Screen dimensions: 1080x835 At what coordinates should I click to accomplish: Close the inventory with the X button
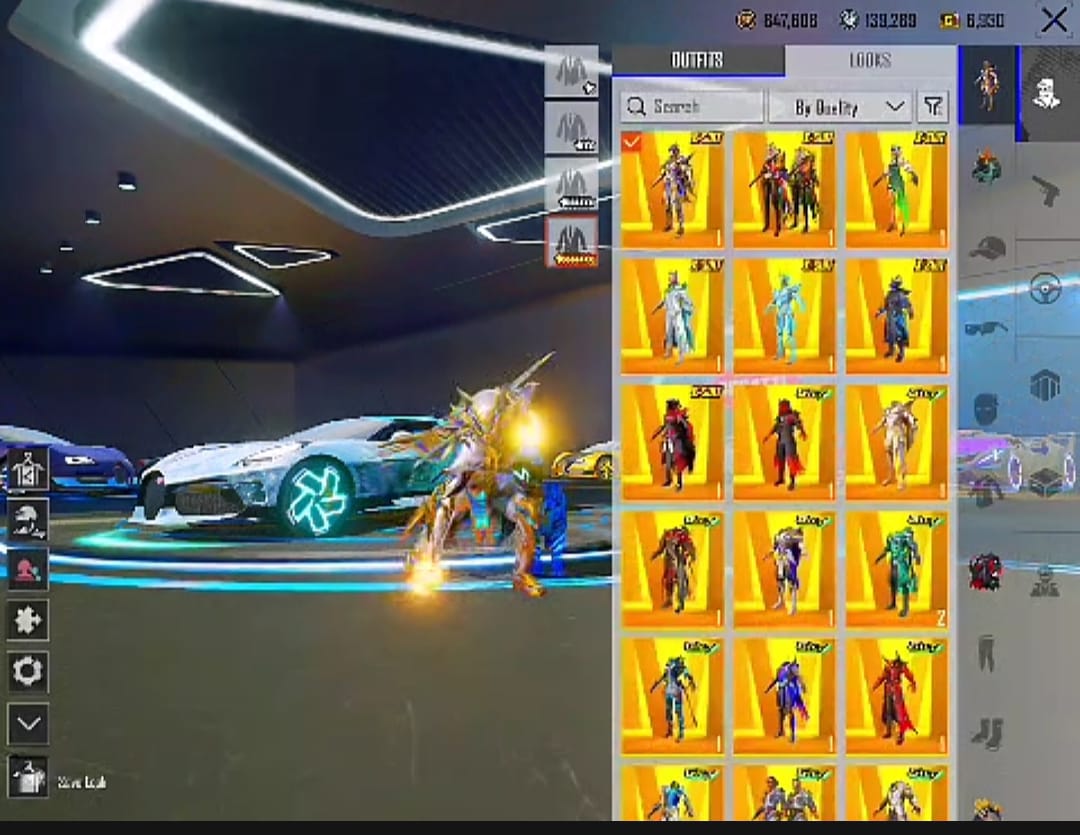pos(1054,20)
